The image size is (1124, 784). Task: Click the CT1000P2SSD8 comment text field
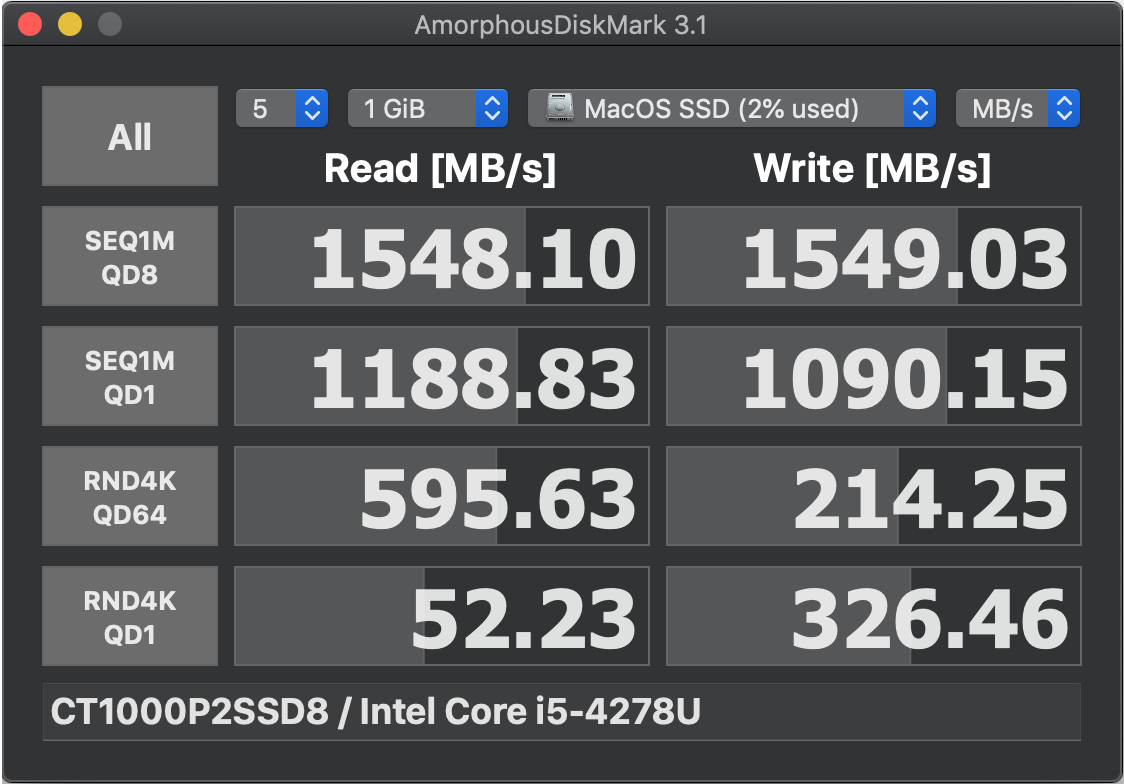point(562,712)
